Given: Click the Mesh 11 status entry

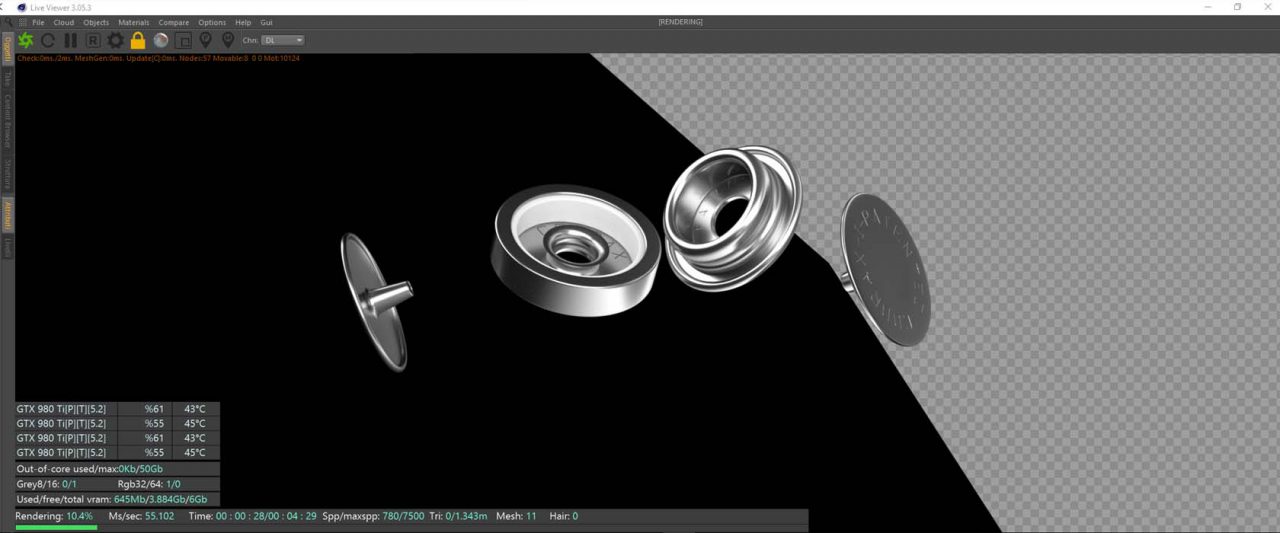Looking at the screenshot, I should tap(517, 516).
